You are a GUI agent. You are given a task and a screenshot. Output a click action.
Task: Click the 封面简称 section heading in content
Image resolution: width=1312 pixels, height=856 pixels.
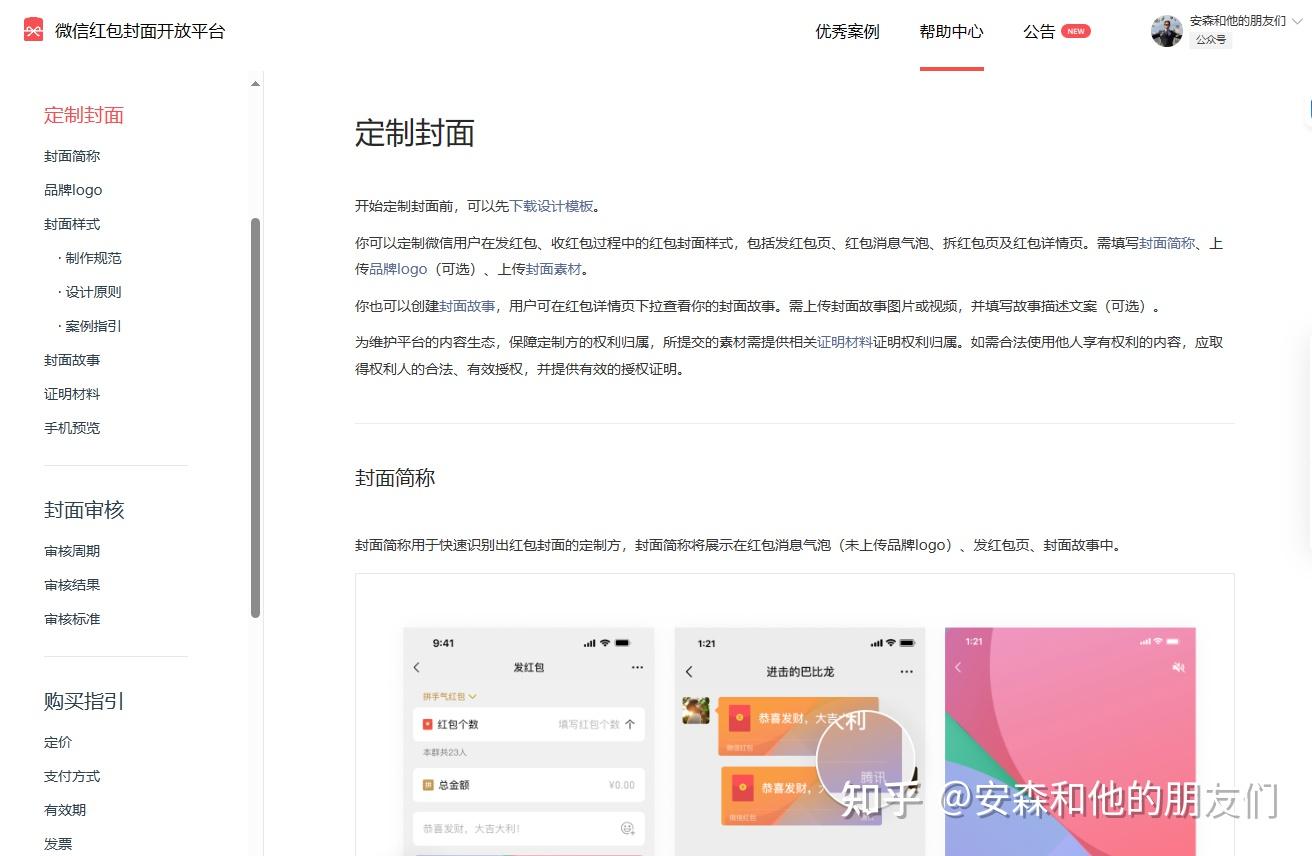(x=395, y=478)
